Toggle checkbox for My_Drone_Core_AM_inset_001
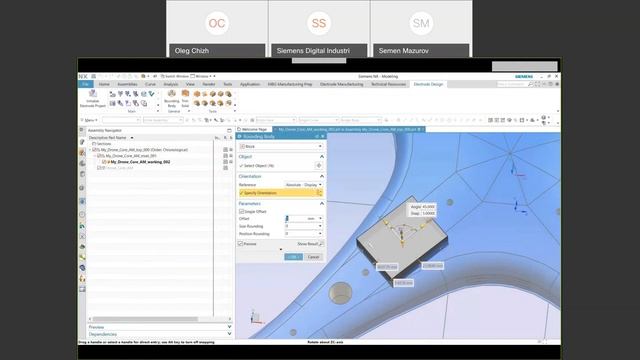This screenshot has height=360, width=640. coord(100,156)
